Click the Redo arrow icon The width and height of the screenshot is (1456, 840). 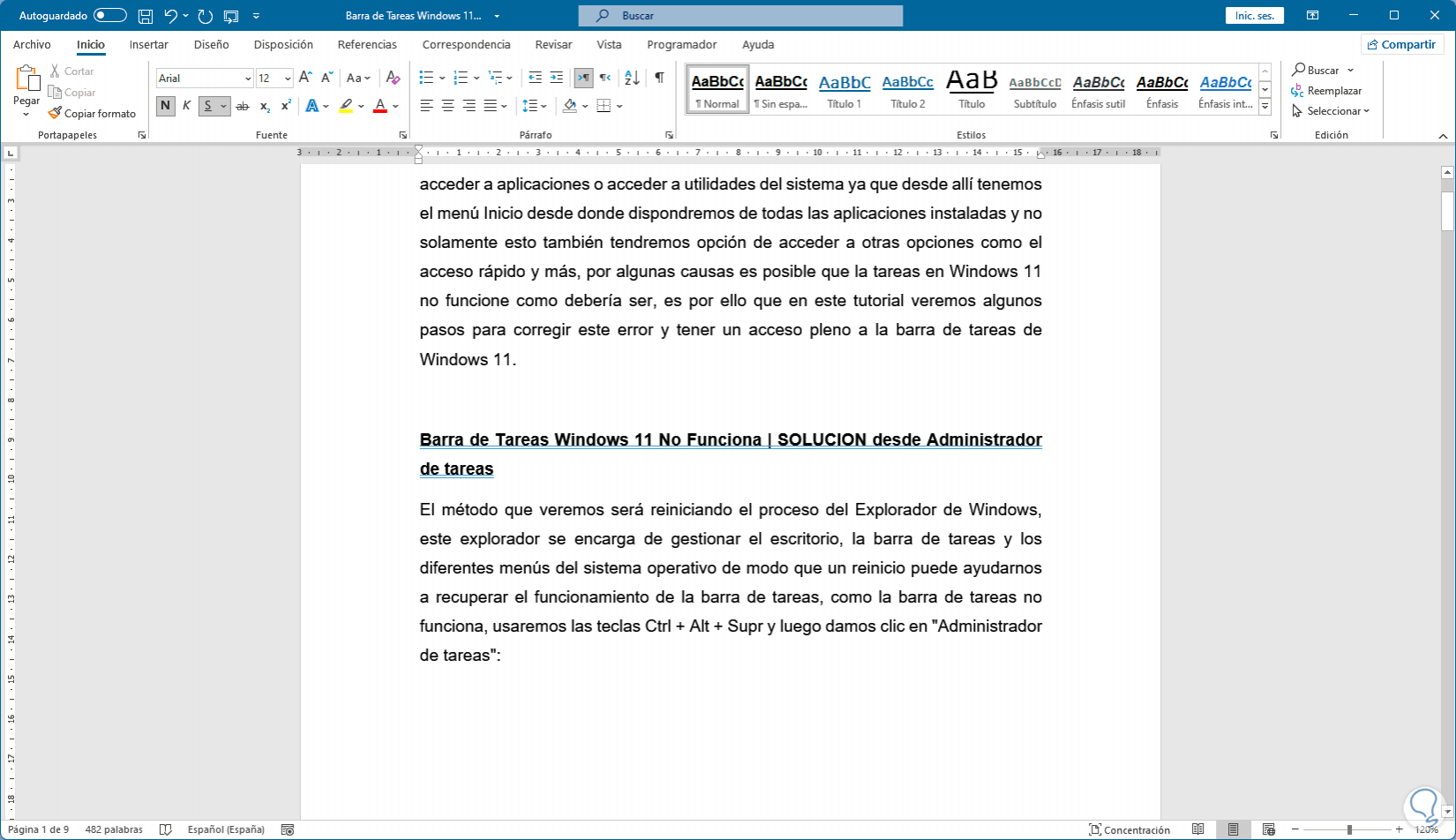point(206,16)
